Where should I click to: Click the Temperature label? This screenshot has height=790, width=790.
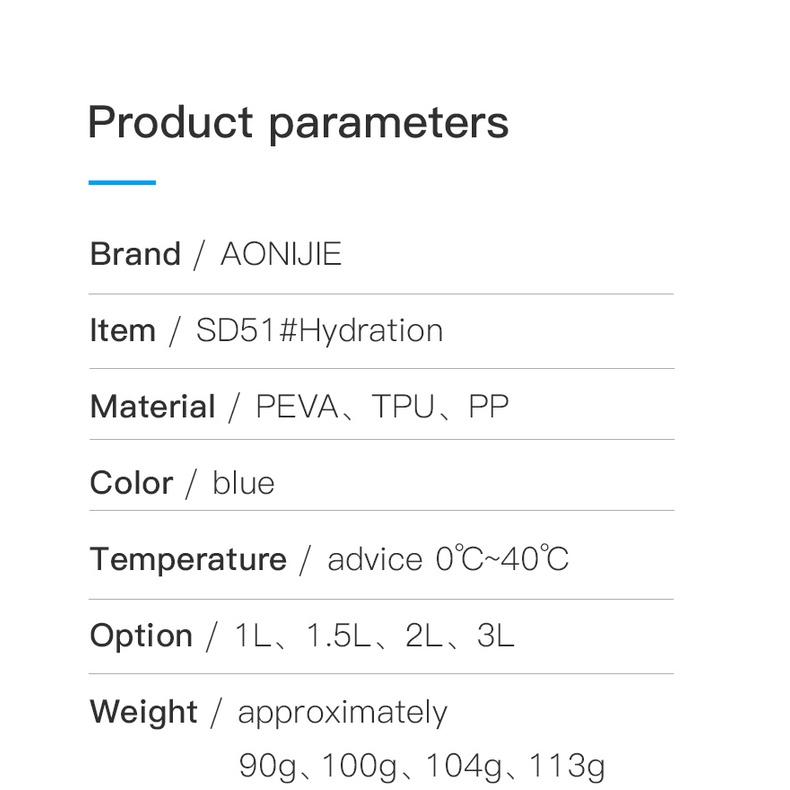pyautogui.click(x=188, y=560)
